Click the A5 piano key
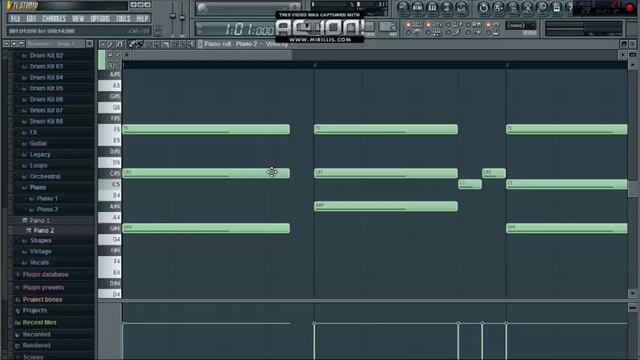Image resolution: width=640 pixels, height=360 pixels. [x=110, y=85]
